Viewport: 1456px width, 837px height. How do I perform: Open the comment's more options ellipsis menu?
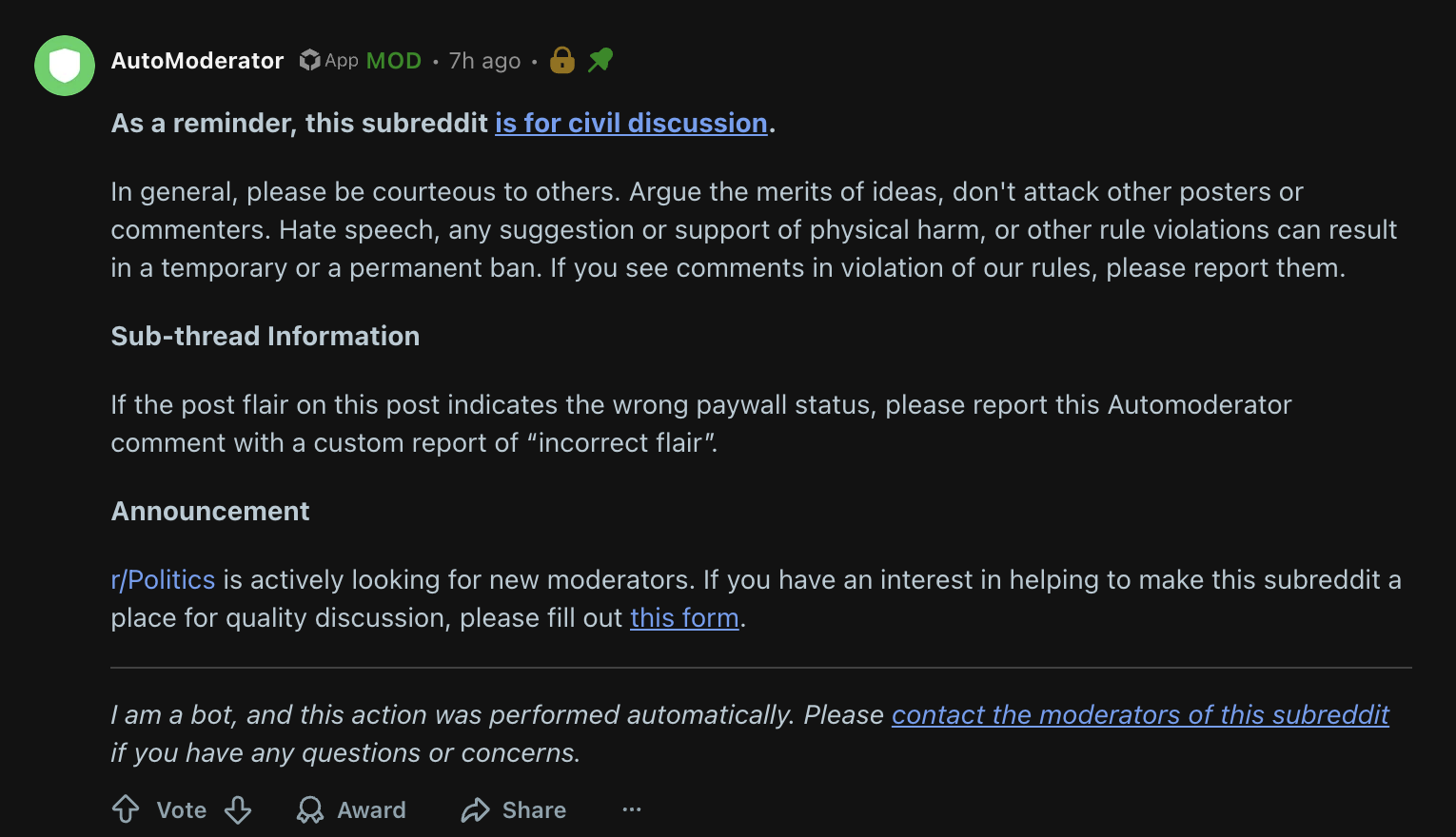[x=632, y=809]
